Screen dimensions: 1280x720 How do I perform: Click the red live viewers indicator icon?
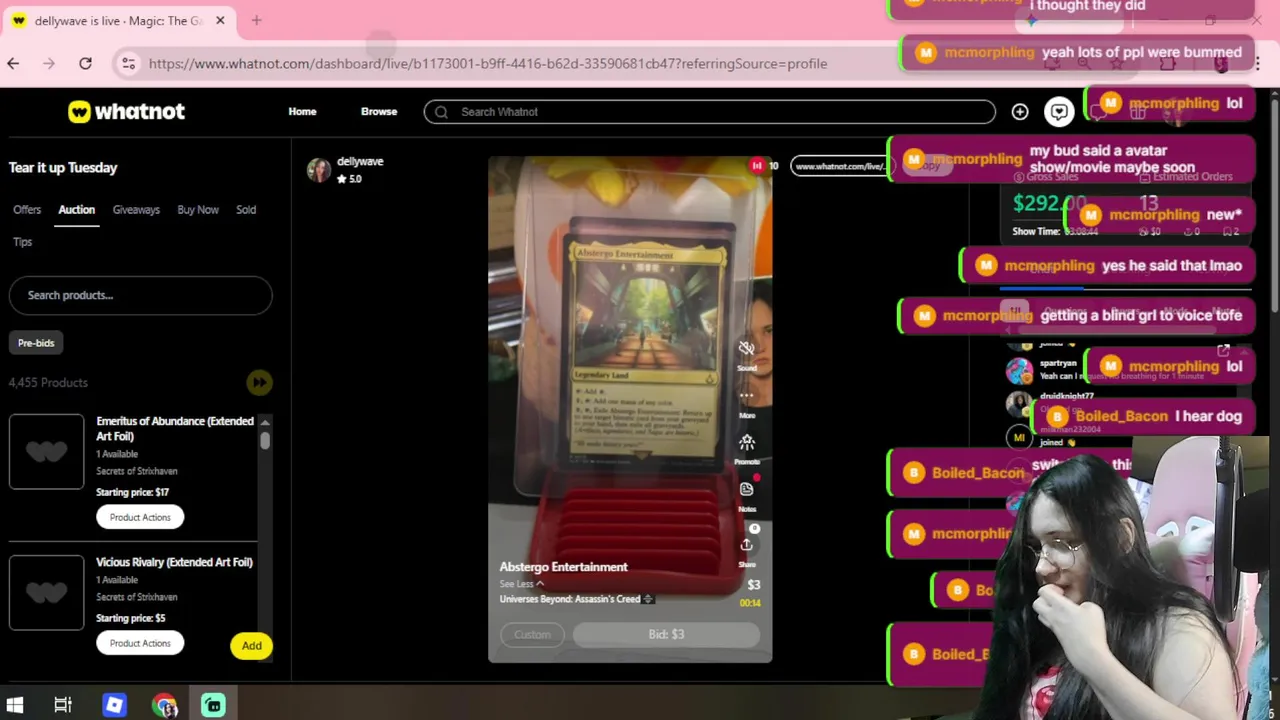point(757,165)
